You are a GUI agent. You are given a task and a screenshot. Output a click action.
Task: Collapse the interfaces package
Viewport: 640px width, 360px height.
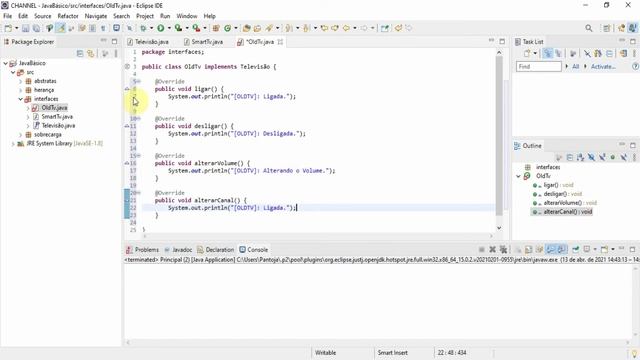pyautogui.click(x=20, y=99)
